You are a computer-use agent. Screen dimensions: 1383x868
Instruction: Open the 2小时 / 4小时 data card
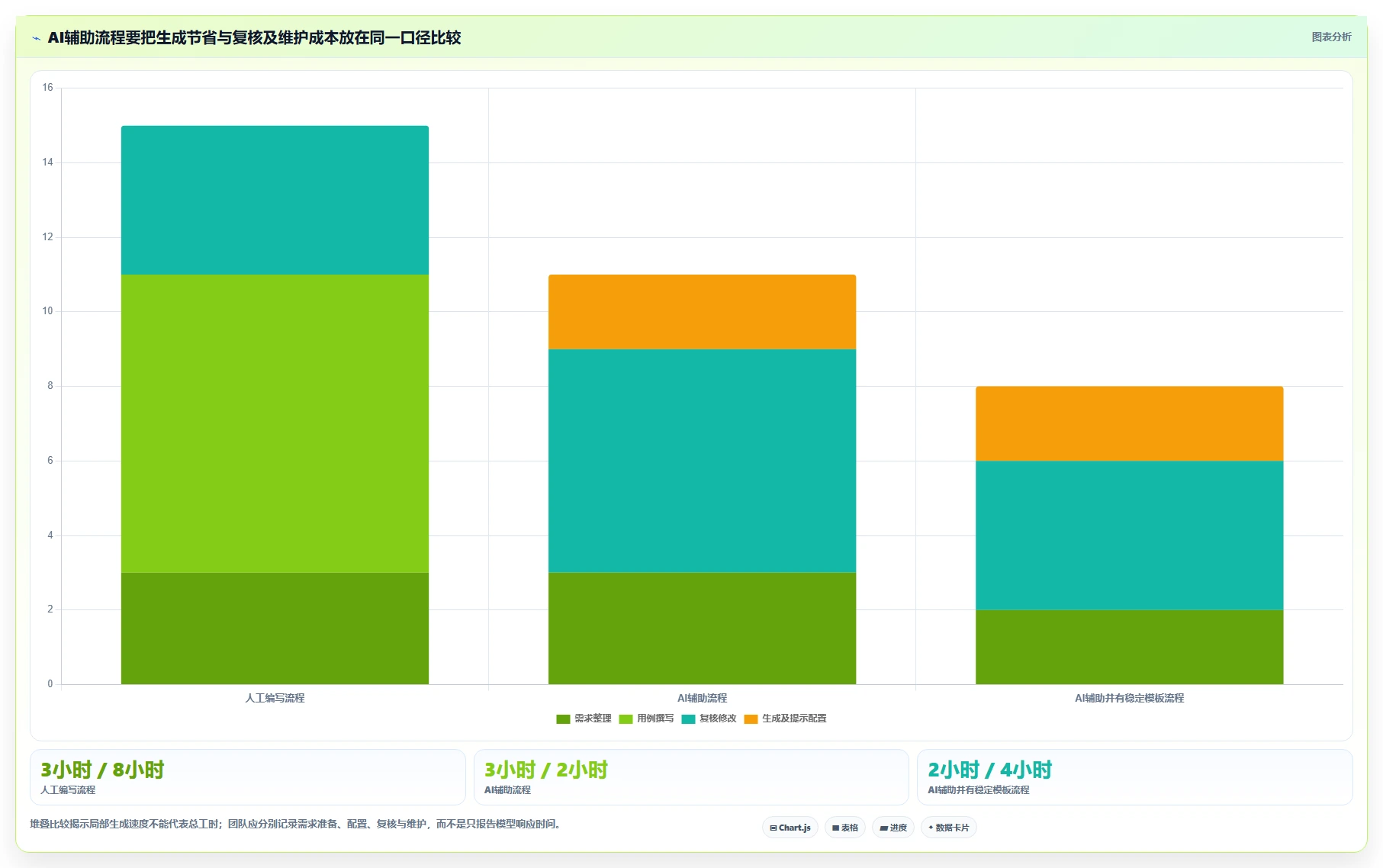click(1135, 777)
